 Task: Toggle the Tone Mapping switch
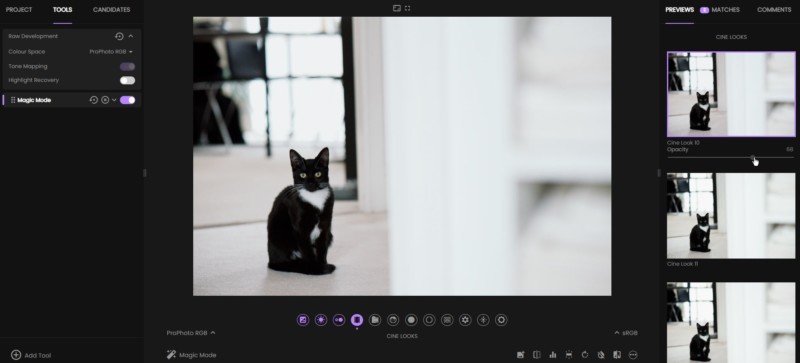[128, 66]
